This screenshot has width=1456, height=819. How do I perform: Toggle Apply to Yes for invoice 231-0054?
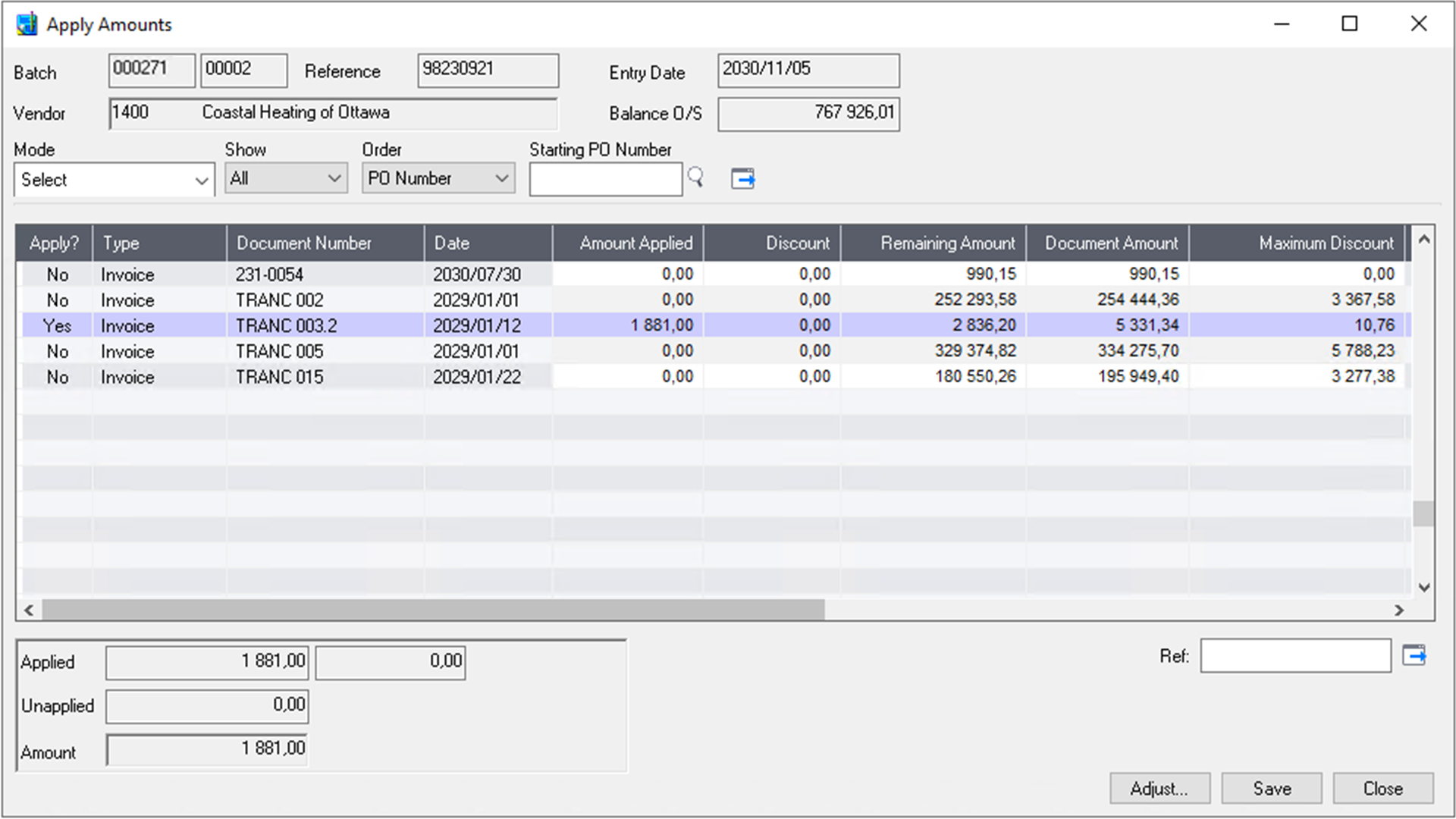click(57, 274)
